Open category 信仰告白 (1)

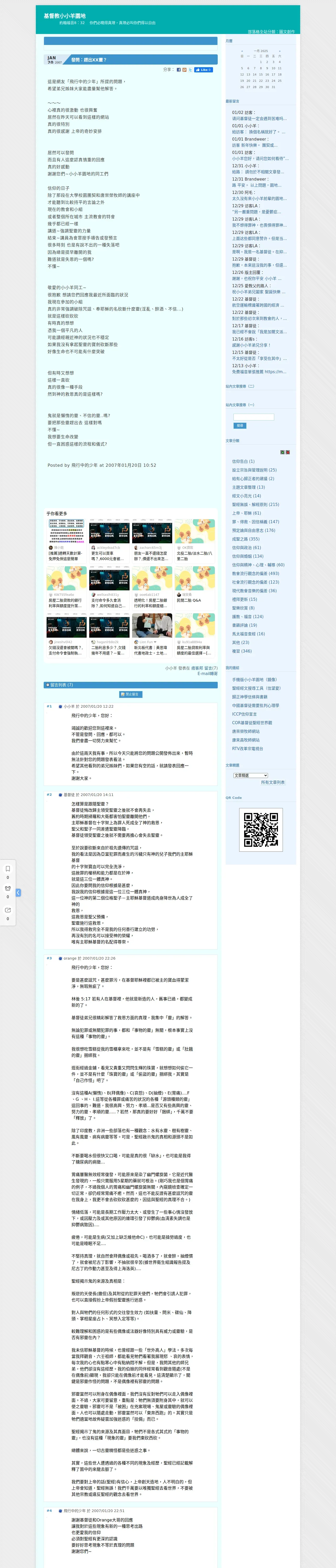243,462
